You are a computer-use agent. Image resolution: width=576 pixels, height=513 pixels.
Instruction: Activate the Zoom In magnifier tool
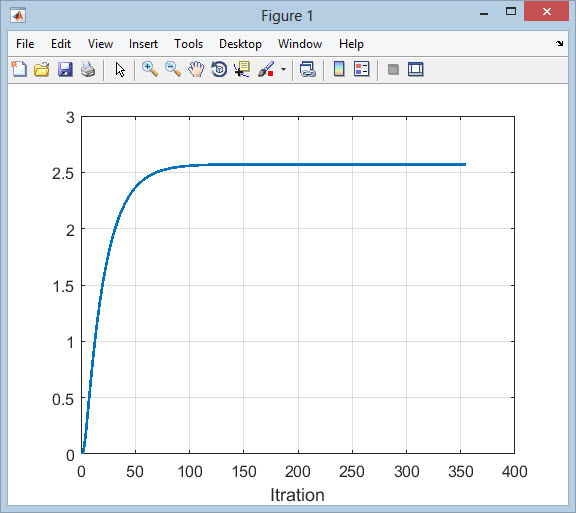pyautogui.click(x=150, y=69)
